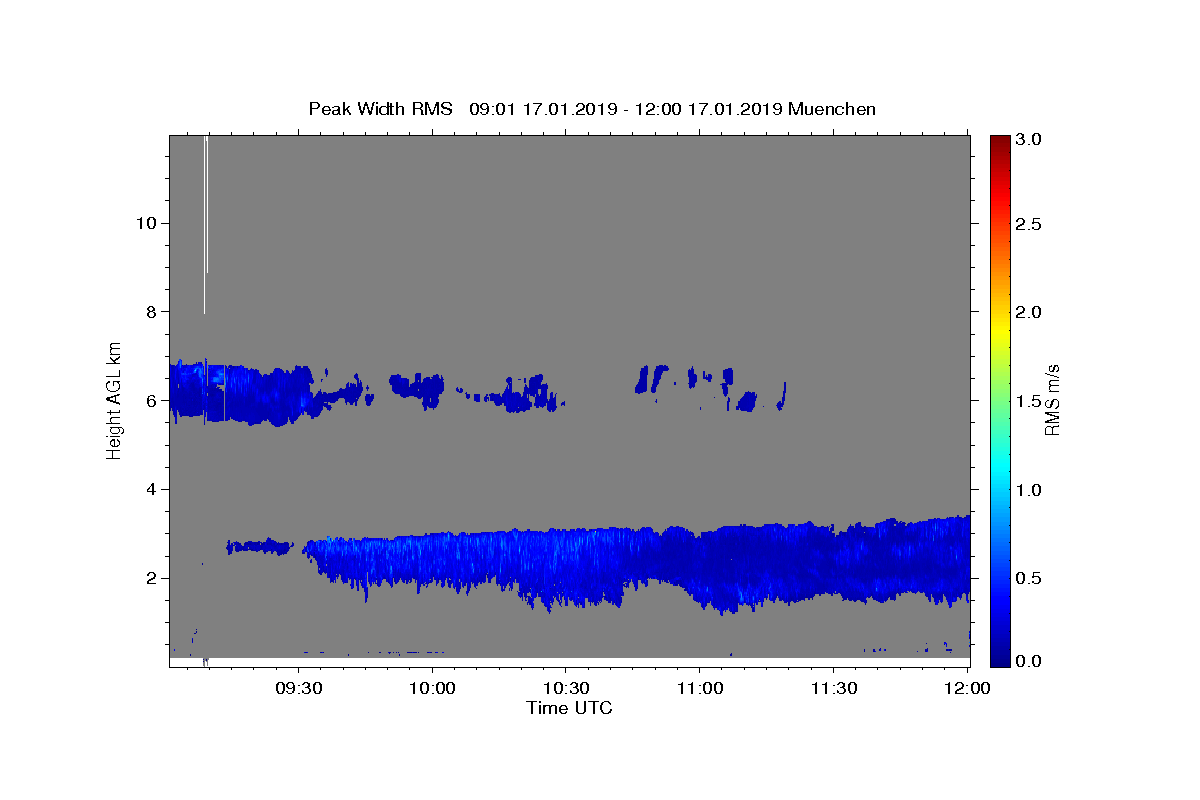1200x800 pixels.
Task: Click the white vertical streak near 8 km
Action: 205,225
